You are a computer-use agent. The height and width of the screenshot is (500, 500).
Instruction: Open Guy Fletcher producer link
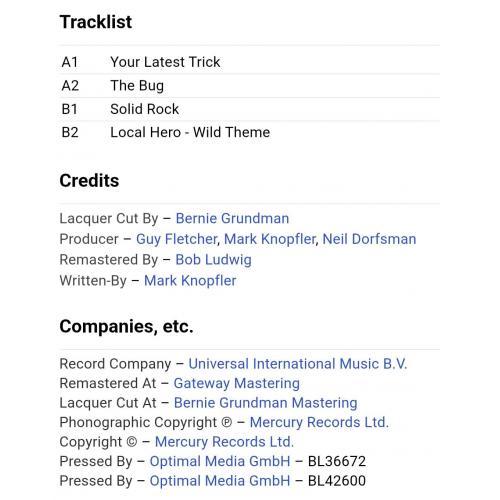[x=177, y=239]
